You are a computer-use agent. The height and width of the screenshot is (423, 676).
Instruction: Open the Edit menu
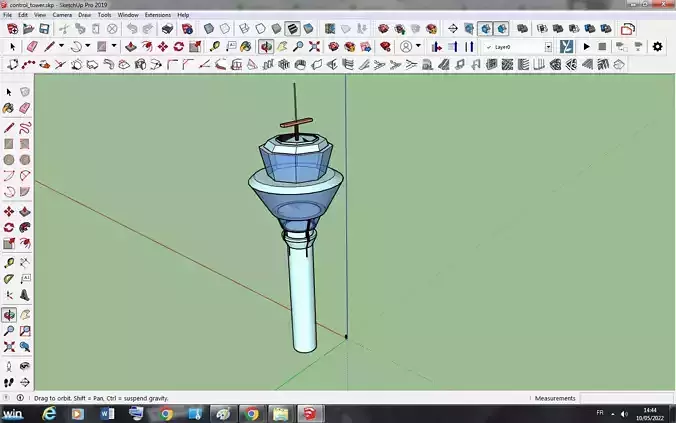23,15
